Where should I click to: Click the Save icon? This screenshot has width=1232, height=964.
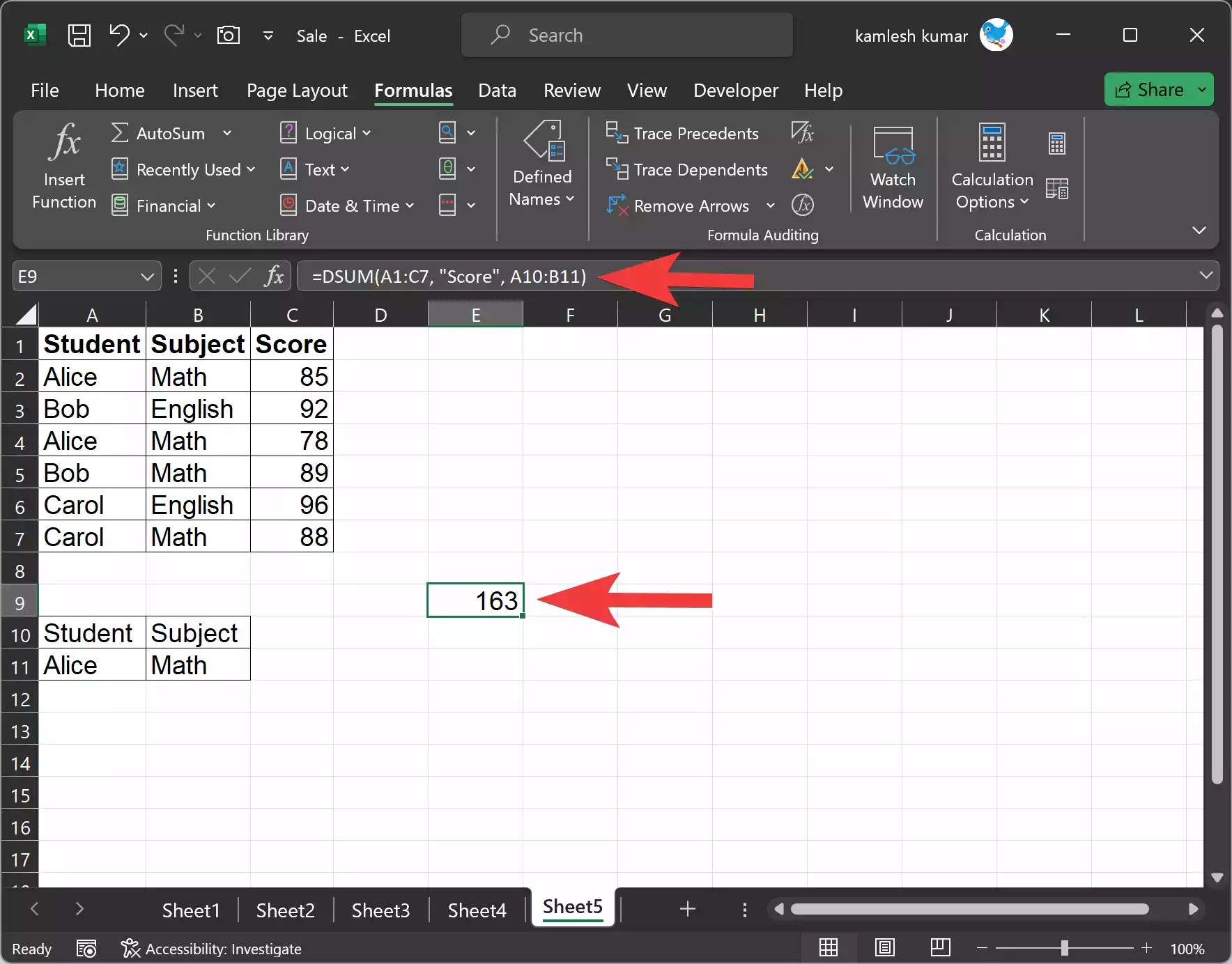pos(79,35)
